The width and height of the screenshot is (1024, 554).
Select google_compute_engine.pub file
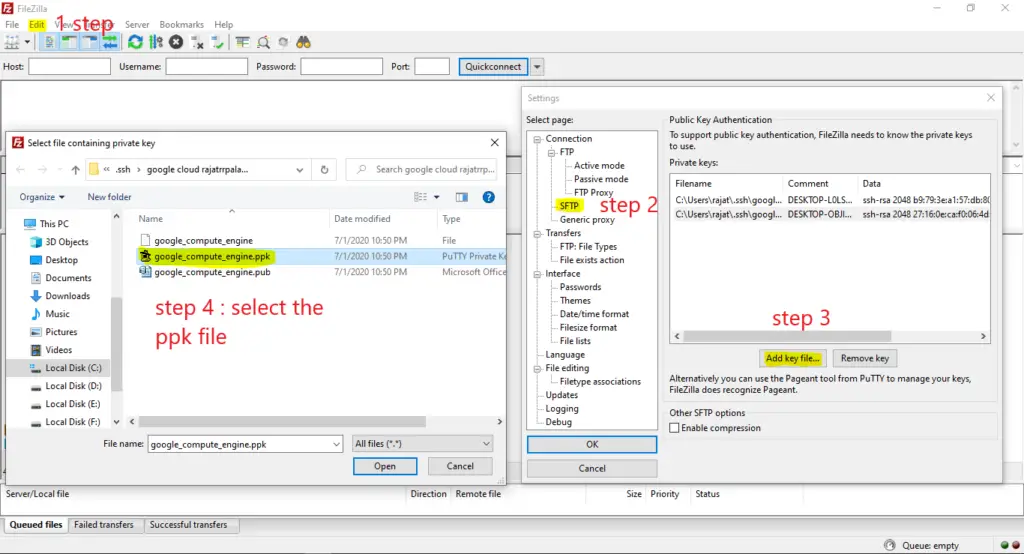pos(212,272)
